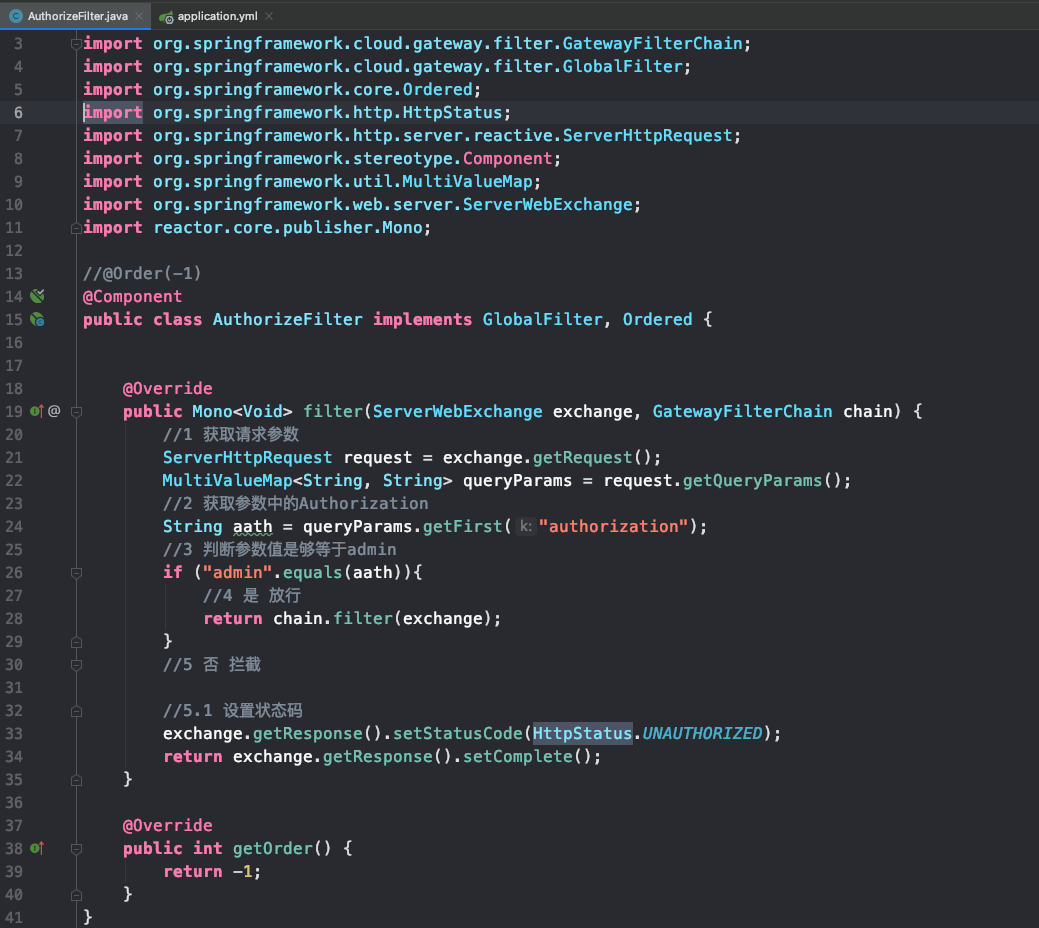Click Mono<Void> return type
The image size is (1039, 928).
tap(242, 411)
